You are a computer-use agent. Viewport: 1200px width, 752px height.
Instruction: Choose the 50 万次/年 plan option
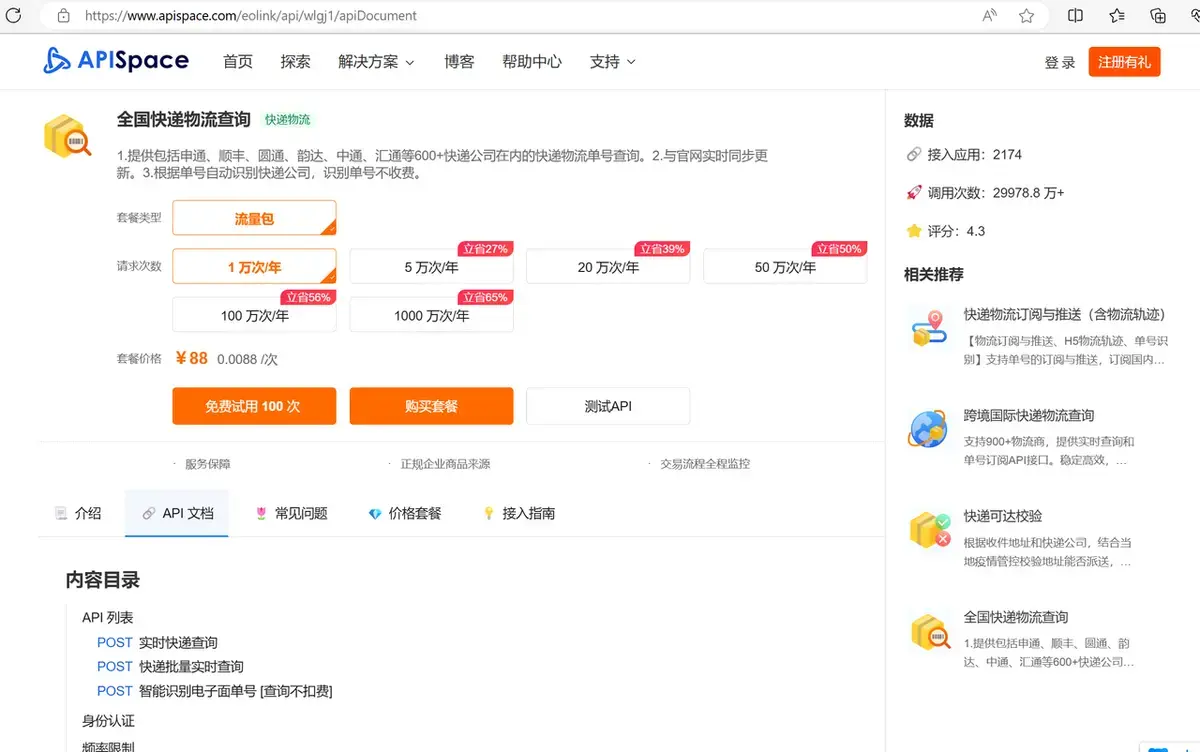(785, 267)
